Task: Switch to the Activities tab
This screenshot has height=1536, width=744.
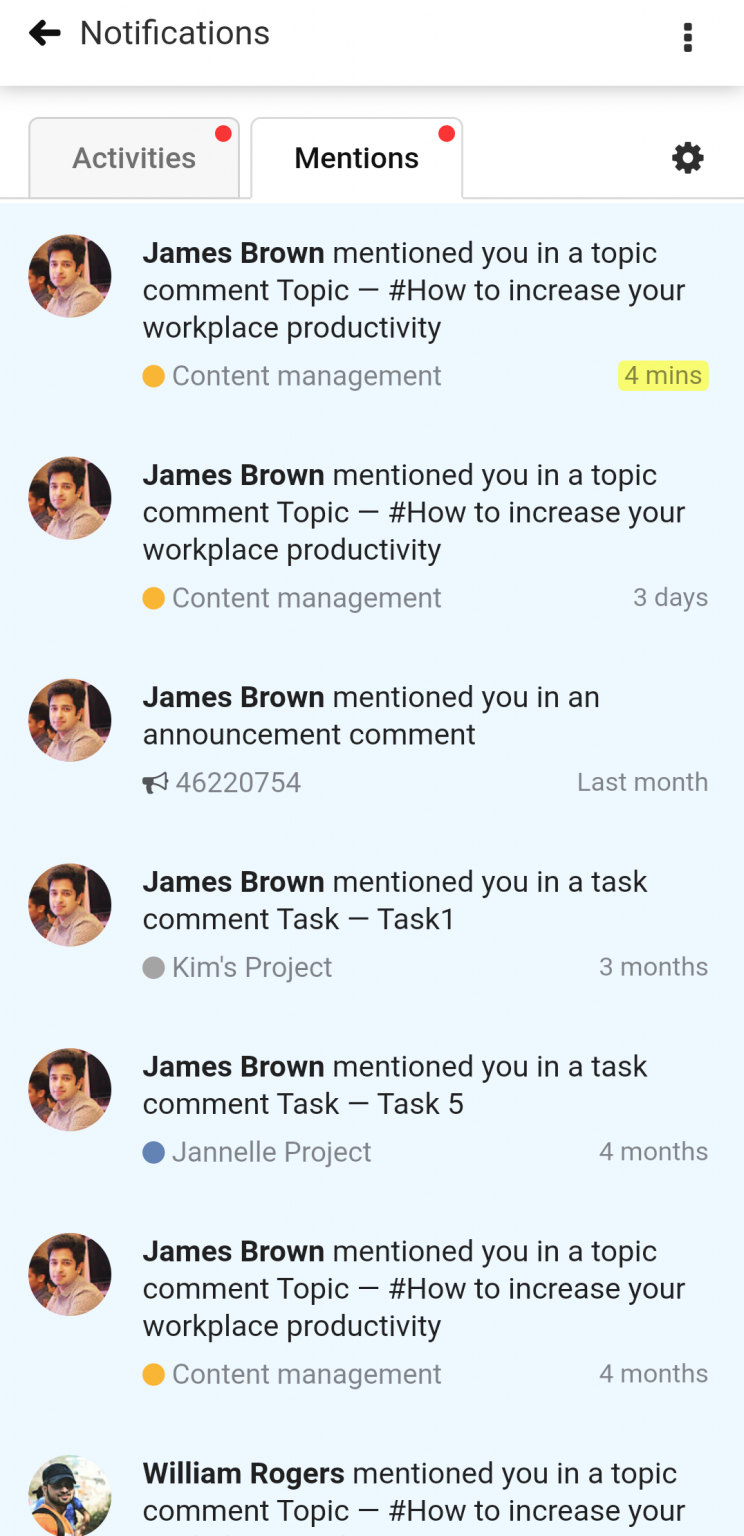Action: 133,157
